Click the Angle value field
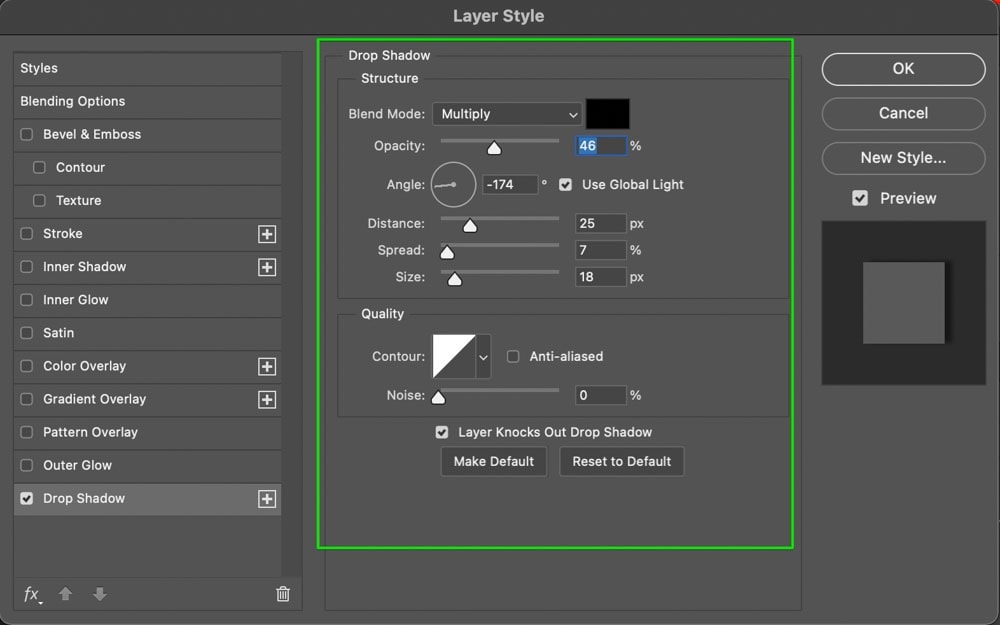The height and width of the screenshot is (625, 1000). tap(510, 185)
